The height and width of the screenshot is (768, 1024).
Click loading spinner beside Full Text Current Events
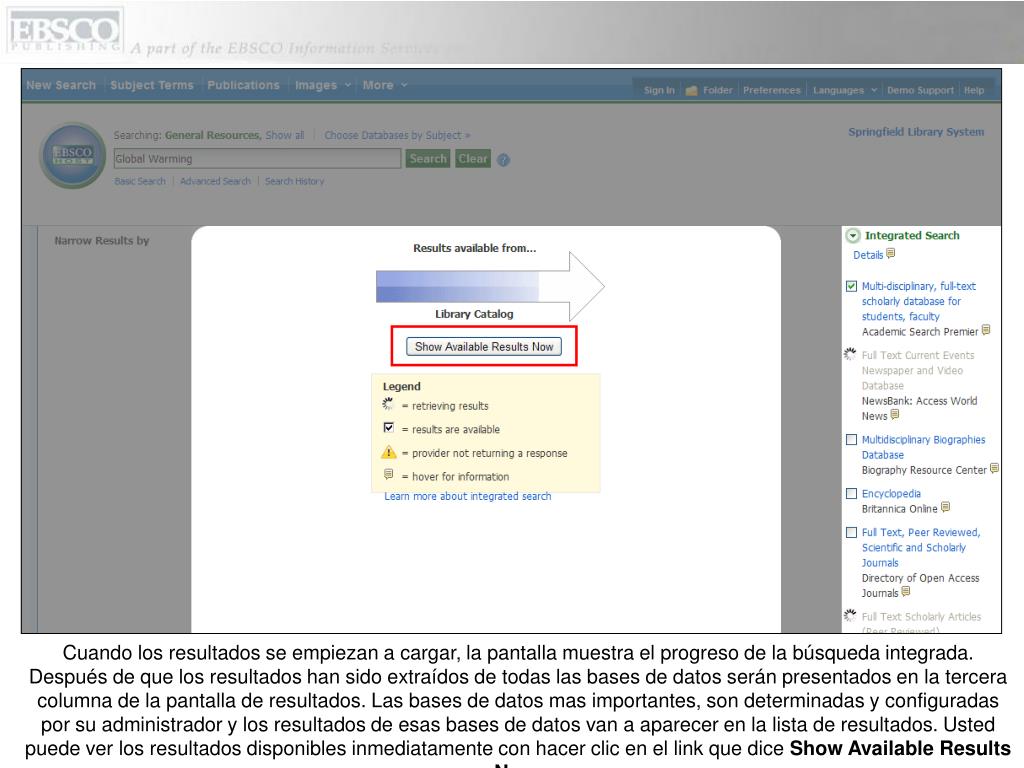(850, 354)
